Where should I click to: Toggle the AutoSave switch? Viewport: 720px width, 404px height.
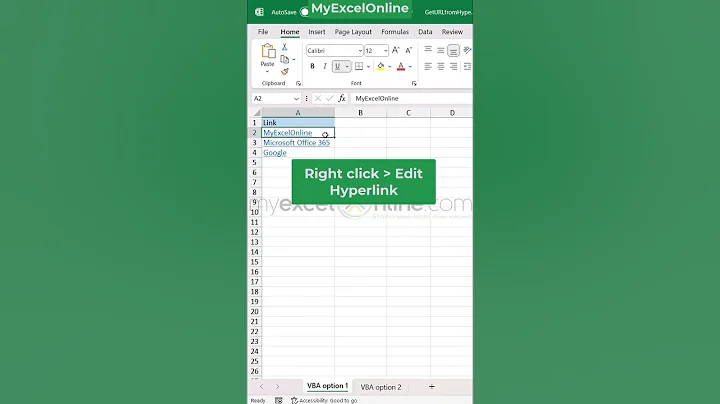(x=304, y=12)
